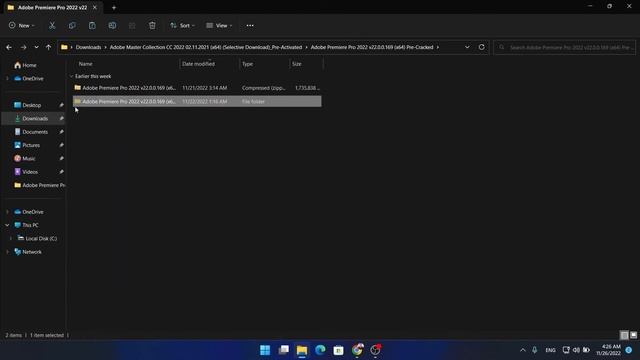Open the New item dropdown
The height and width of the screenshot is (360, 640).
tap(22, 25)
